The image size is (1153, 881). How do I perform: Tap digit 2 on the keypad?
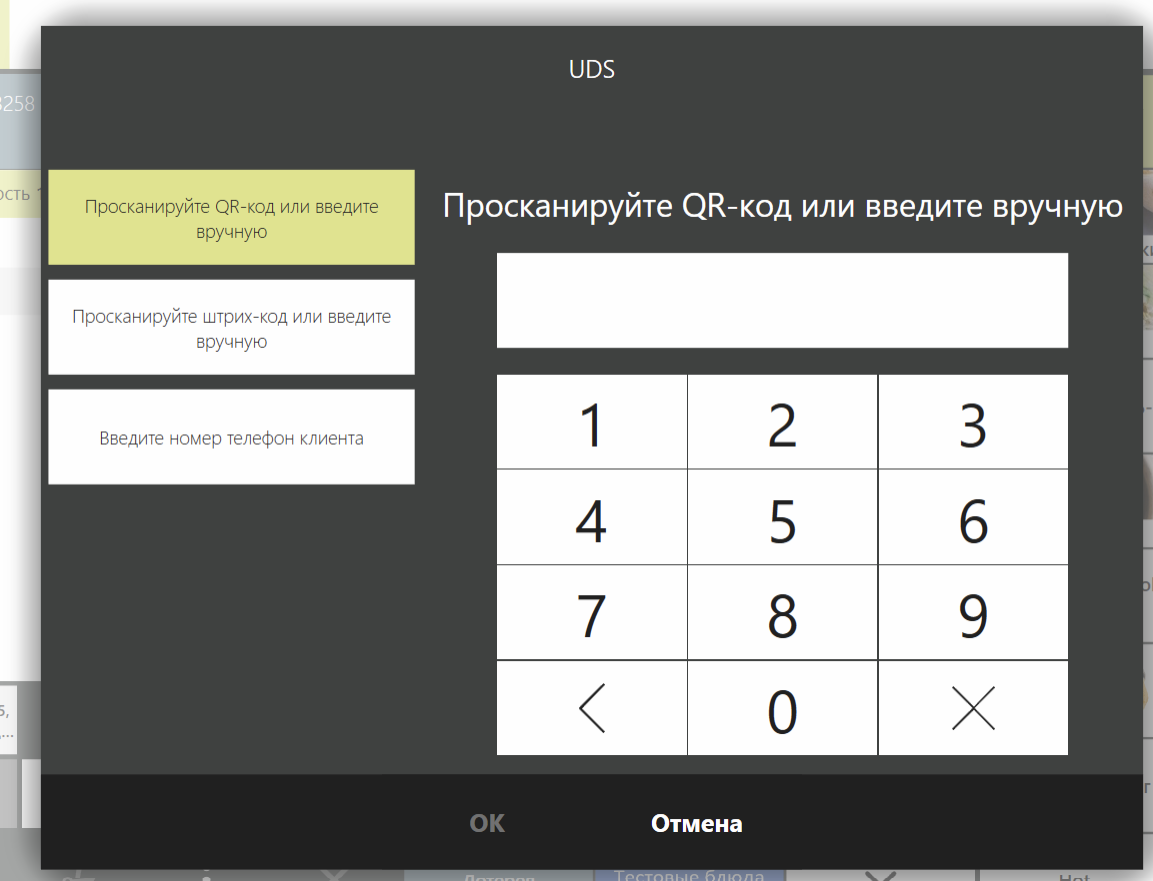782,422
